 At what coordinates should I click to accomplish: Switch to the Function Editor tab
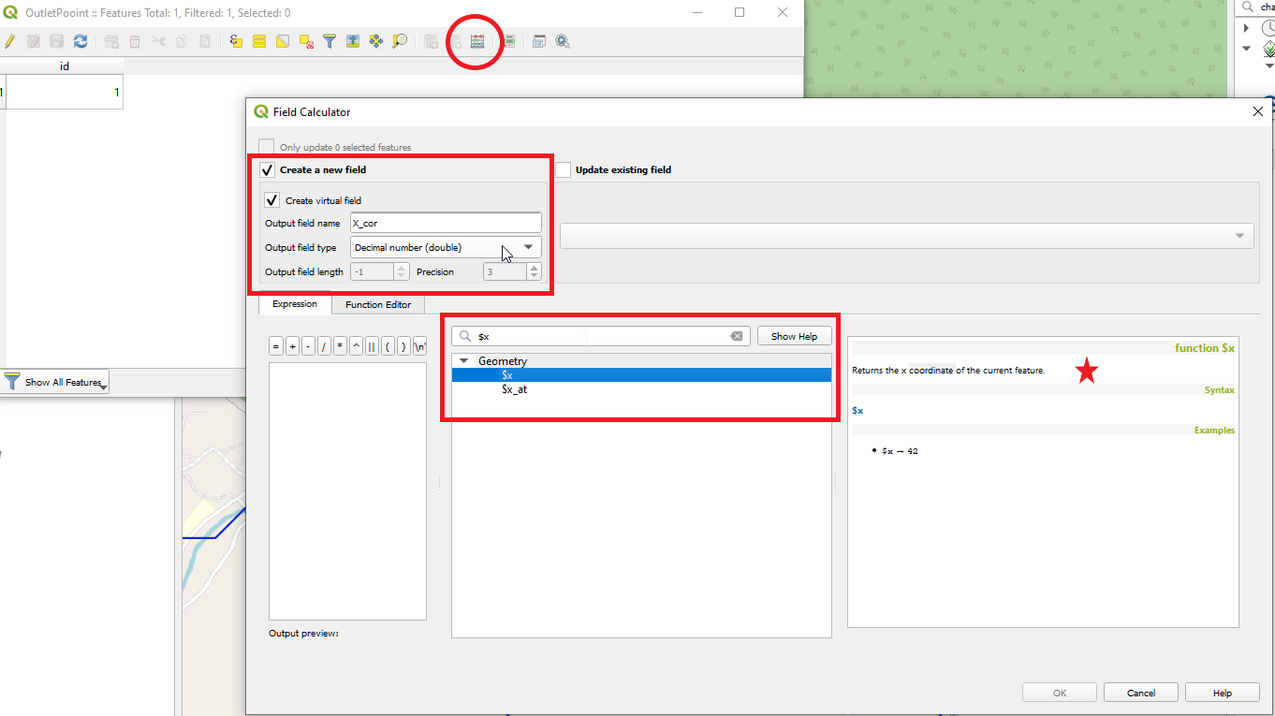[x=378, y=304]
